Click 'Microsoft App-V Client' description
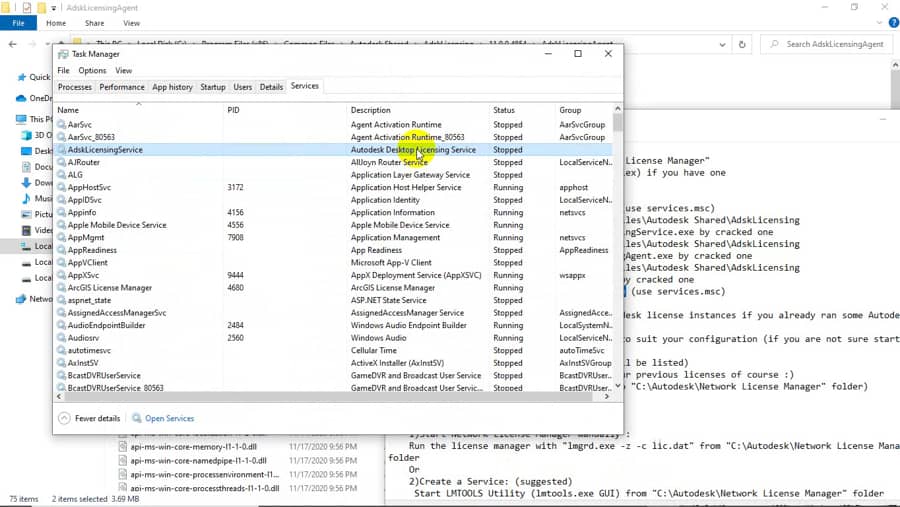This screenshot has height=507, width=900. pyautogui.click(x=391, y=263)
